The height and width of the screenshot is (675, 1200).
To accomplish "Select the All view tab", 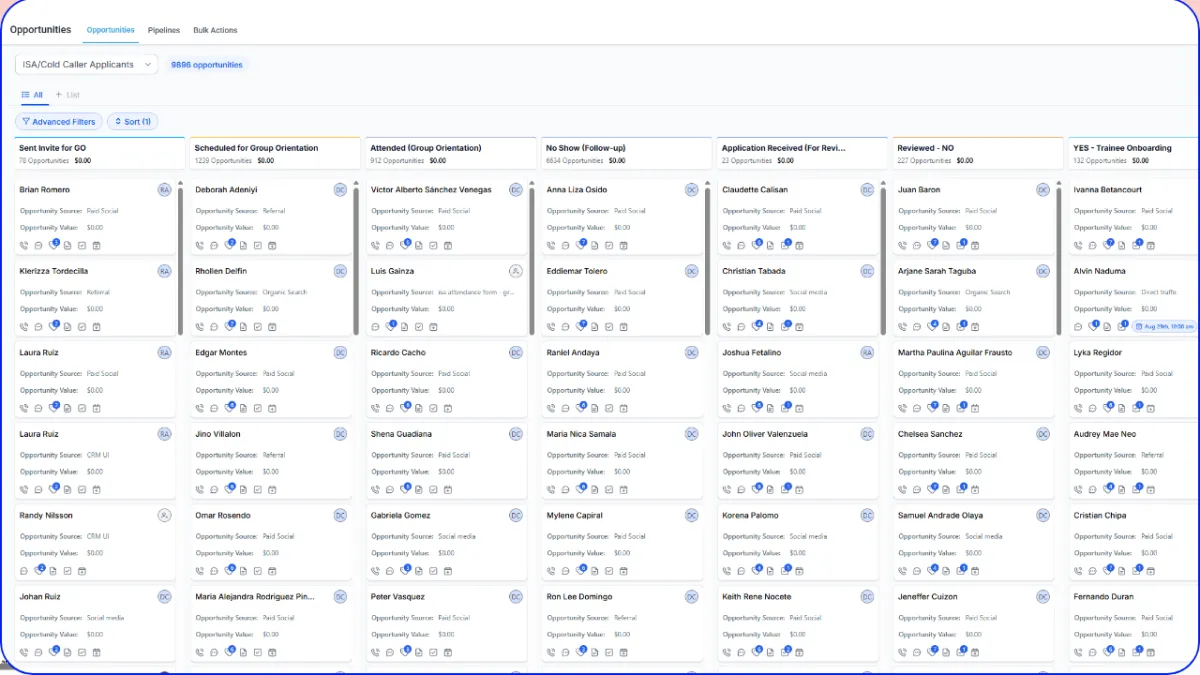I will (32, 95).
